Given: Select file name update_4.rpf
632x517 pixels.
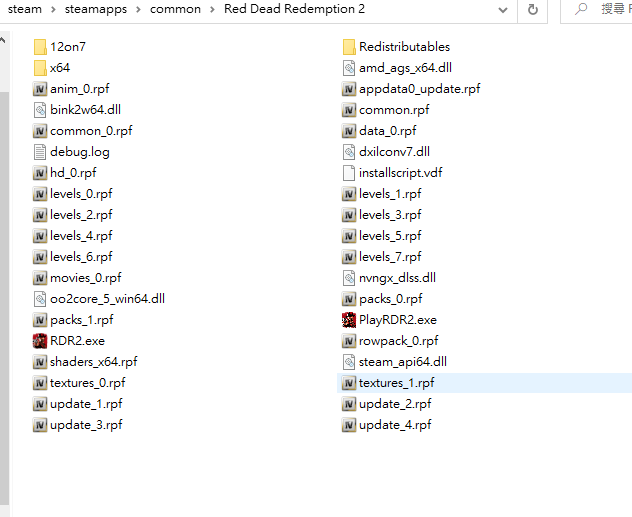Looking at the screenshot, I should pyautogui.click(x=395, y=425).
